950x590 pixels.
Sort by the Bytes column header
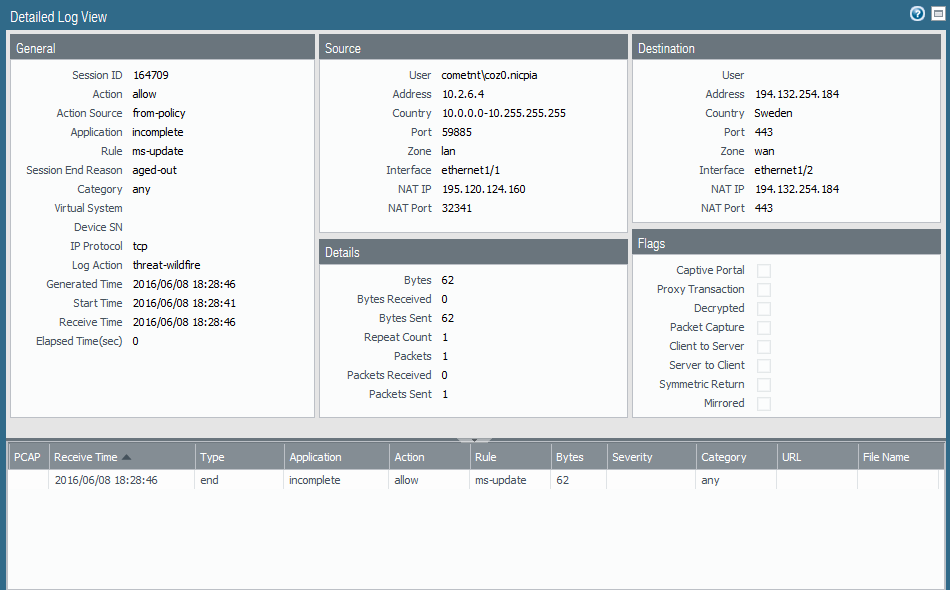coord(570,457)
